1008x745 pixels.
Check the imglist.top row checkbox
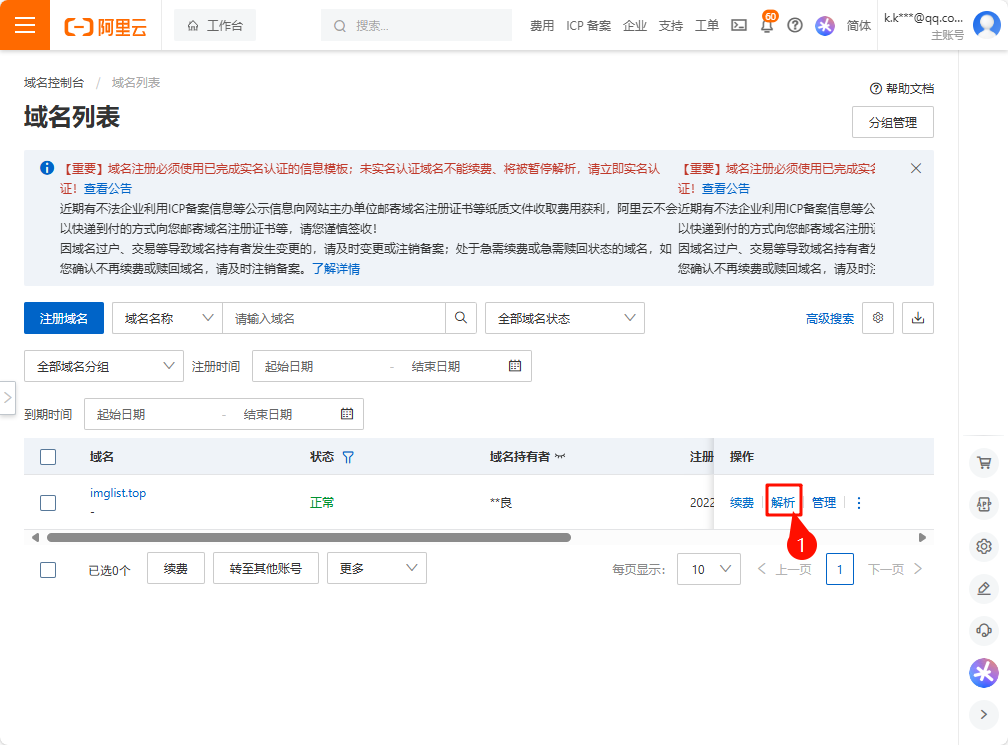(x=48, y=503)
